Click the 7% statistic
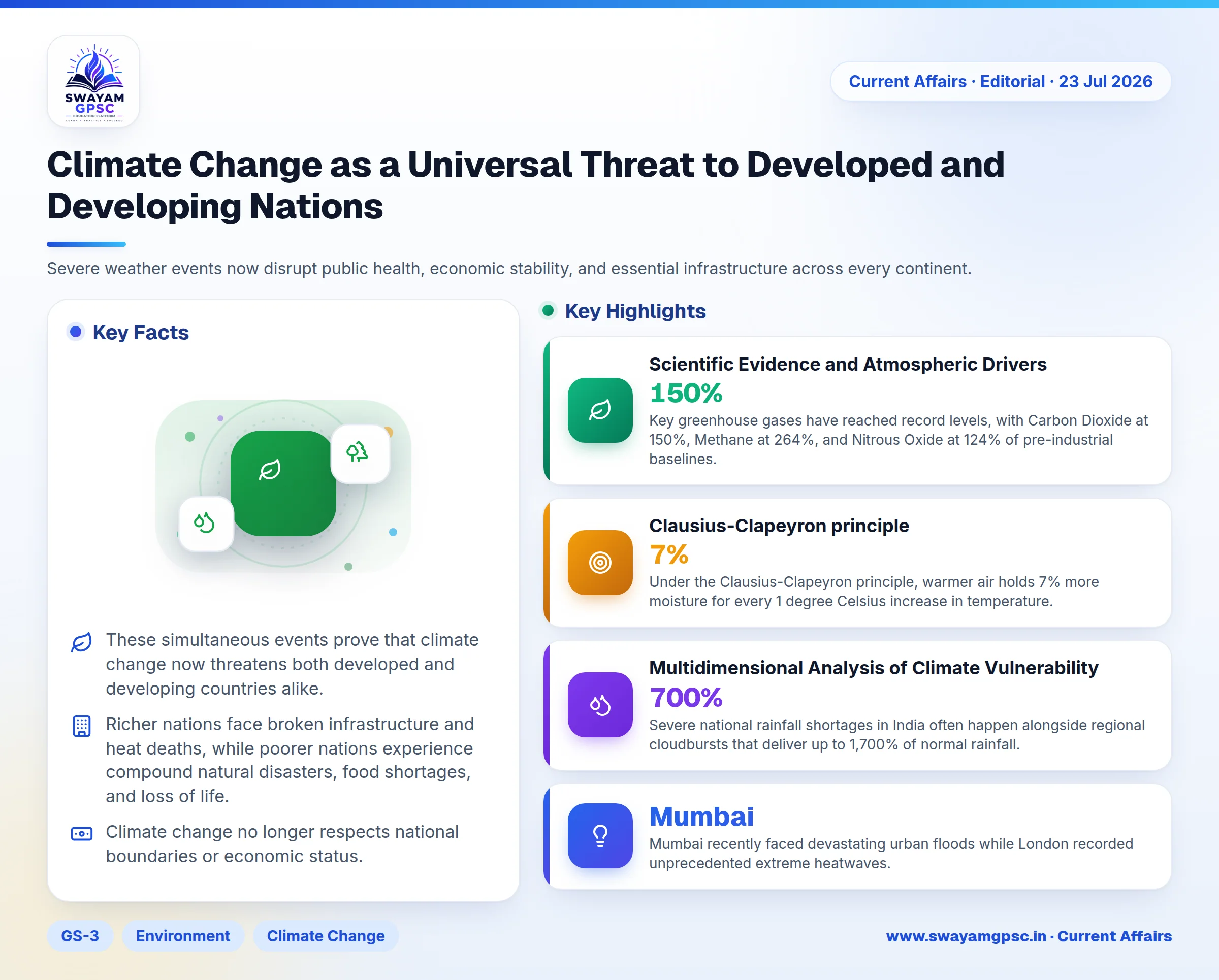The height and width of the screenshot is (980, 1219). [669, 554]
